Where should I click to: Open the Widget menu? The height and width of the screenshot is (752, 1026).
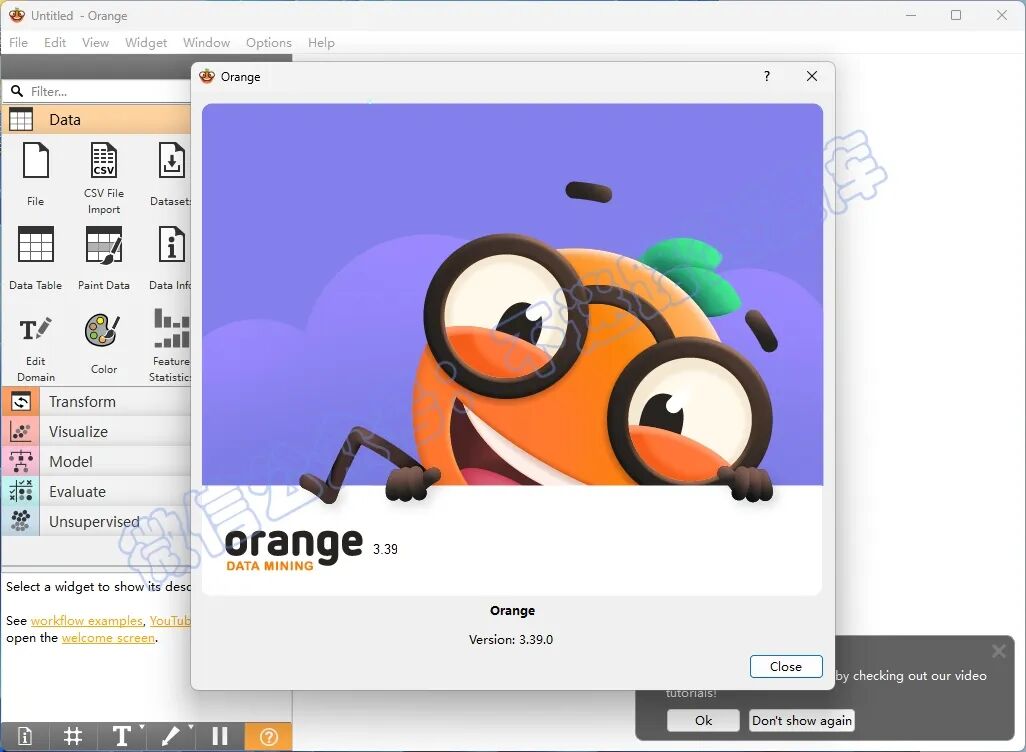pos(146,43)
